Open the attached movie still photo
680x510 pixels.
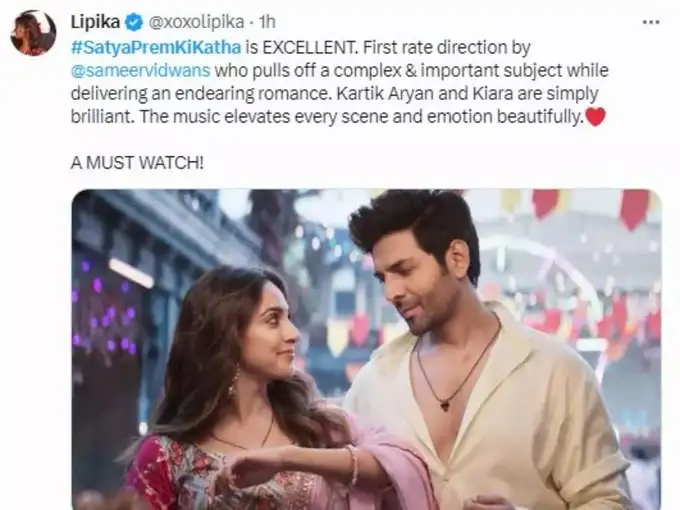(366, 350)
